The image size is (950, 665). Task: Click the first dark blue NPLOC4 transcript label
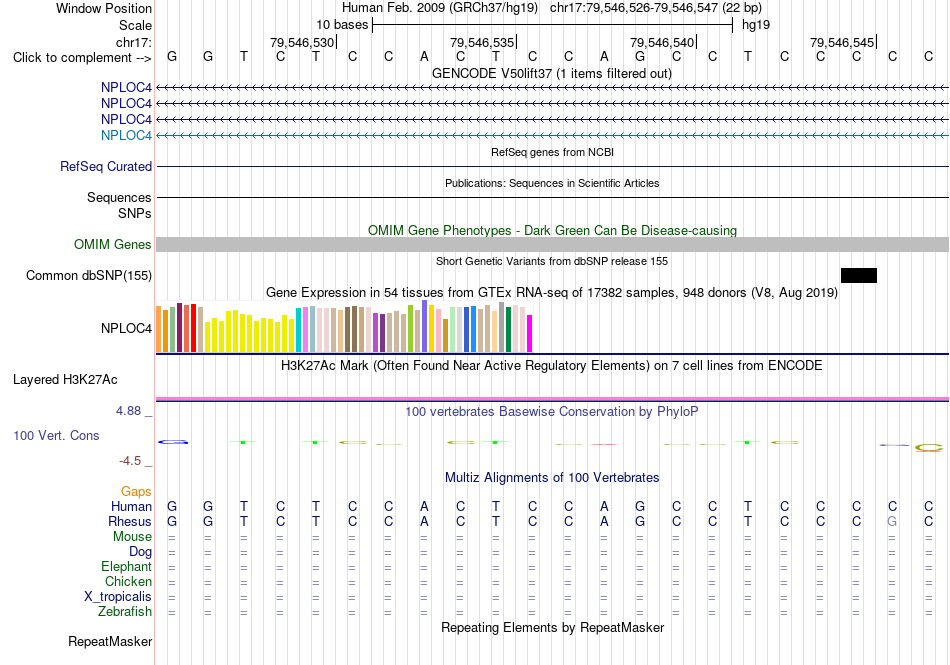click(126, 88)
